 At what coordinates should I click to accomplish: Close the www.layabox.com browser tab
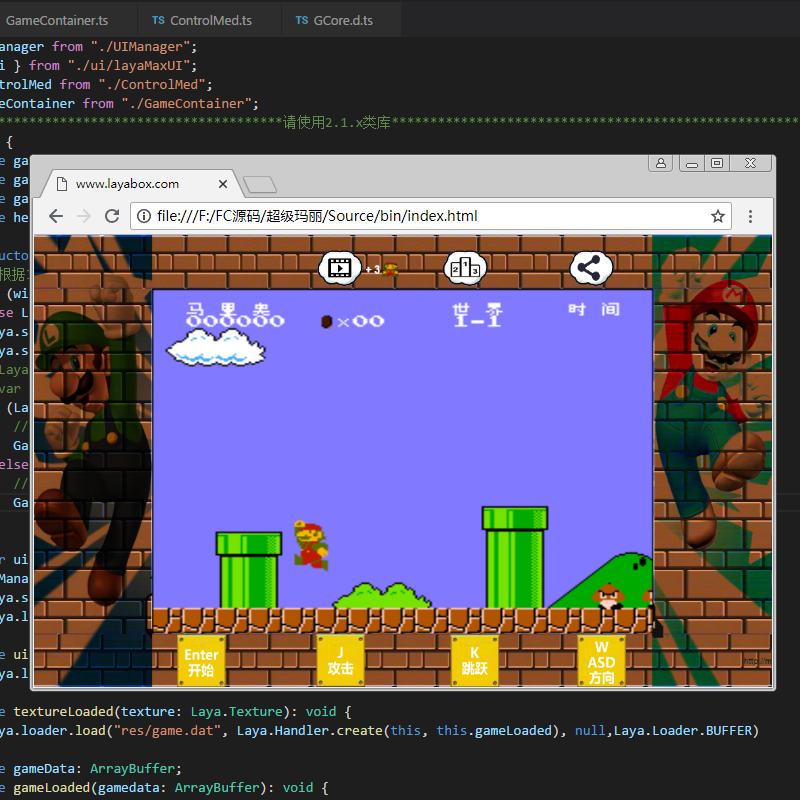pyautogui.click(x=223, y=184)
